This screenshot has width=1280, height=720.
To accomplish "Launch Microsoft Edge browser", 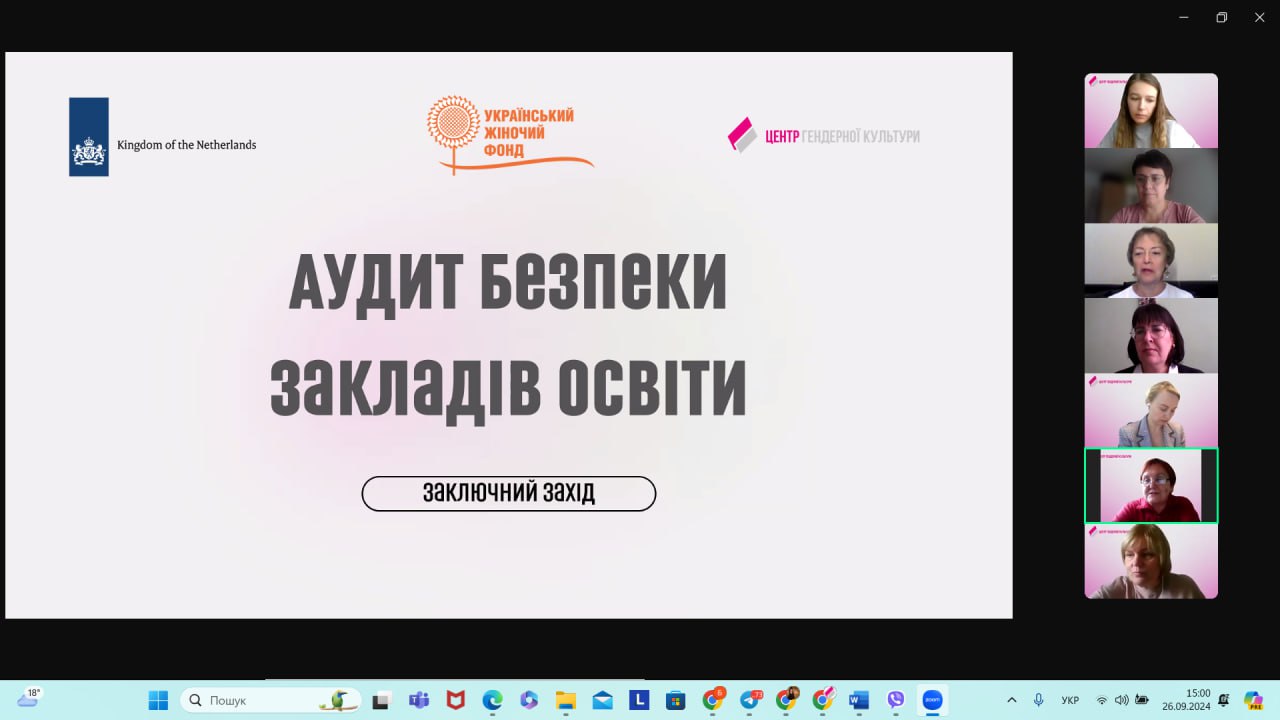I will coord(492,700).
